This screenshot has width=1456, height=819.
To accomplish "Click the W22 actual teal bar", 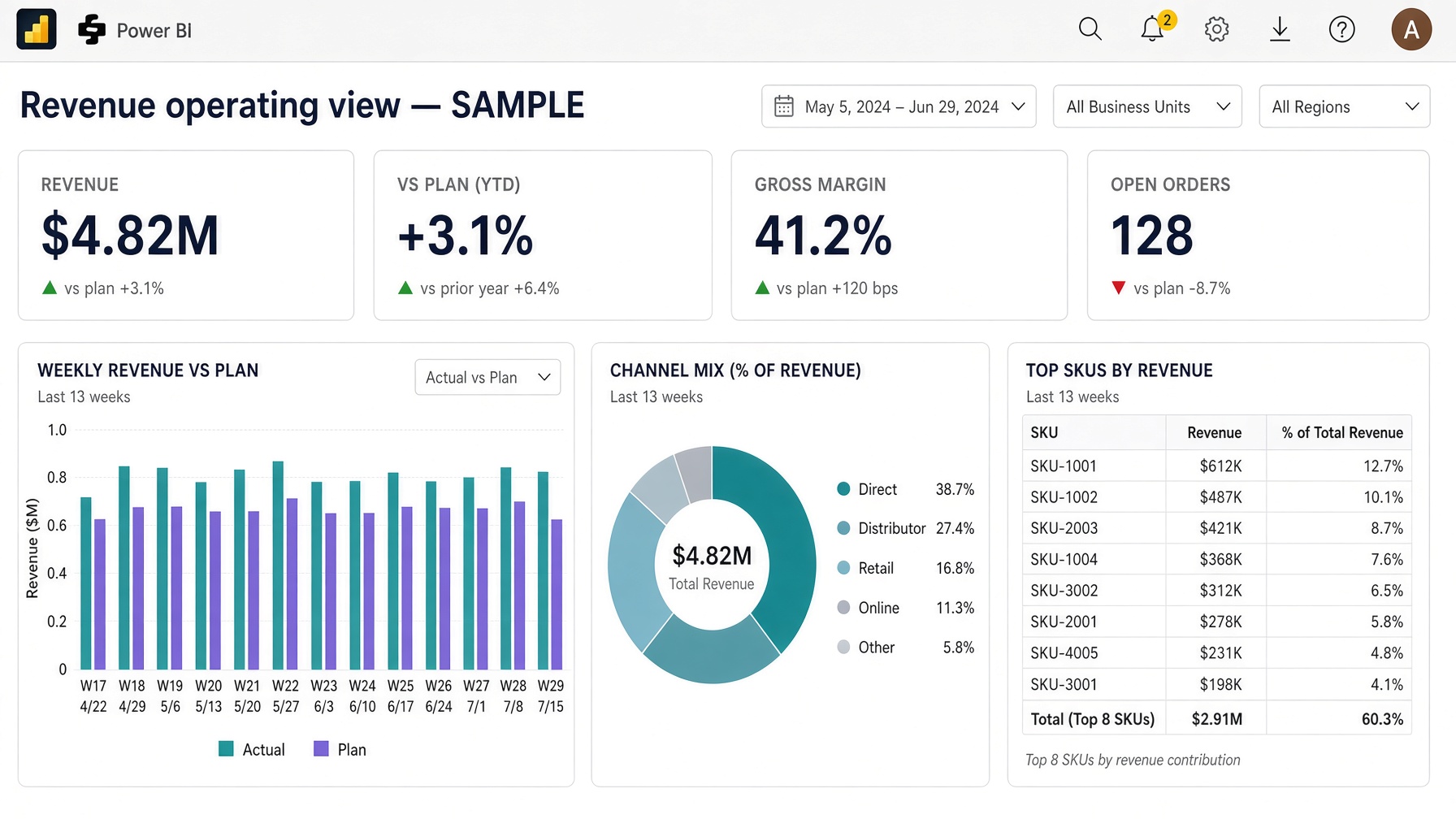I will [x=278, y=565].
